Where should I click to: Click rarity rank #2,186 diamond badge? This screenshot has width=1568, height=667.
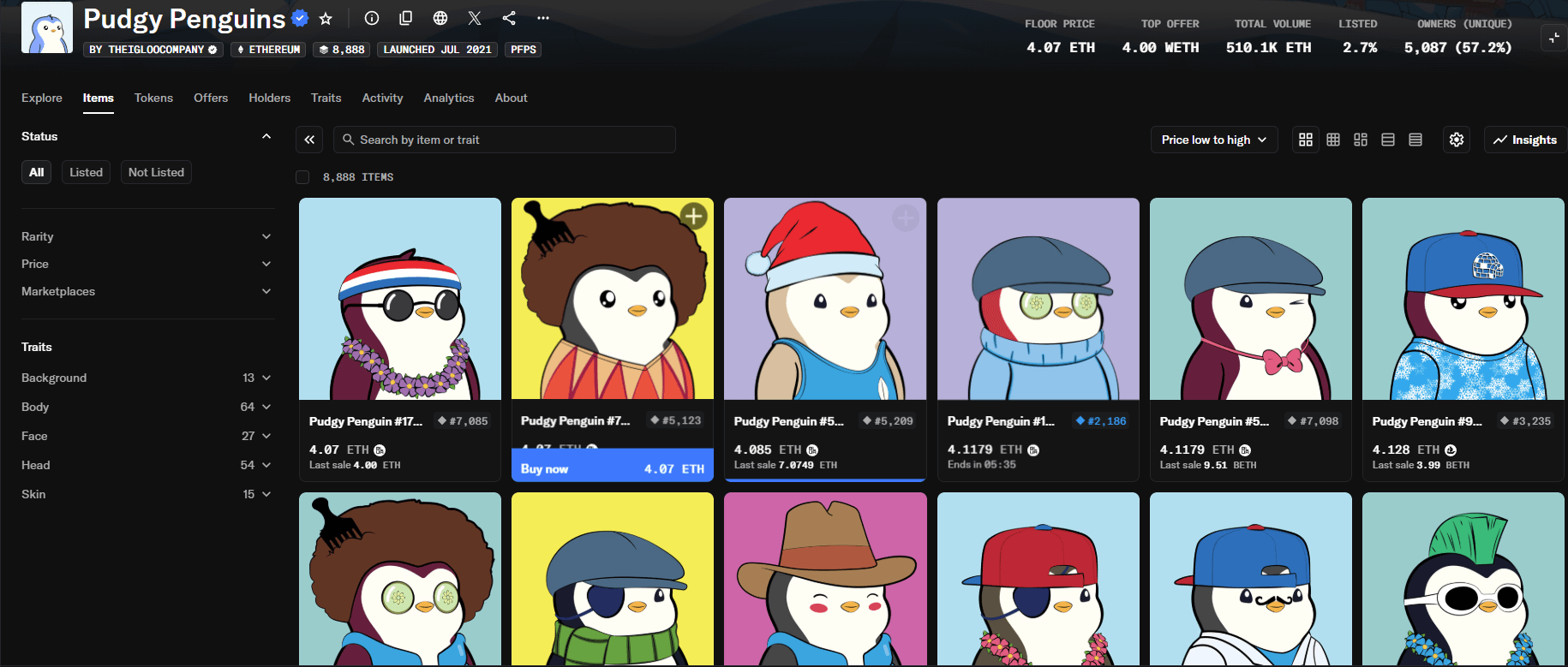(1102, 421)
